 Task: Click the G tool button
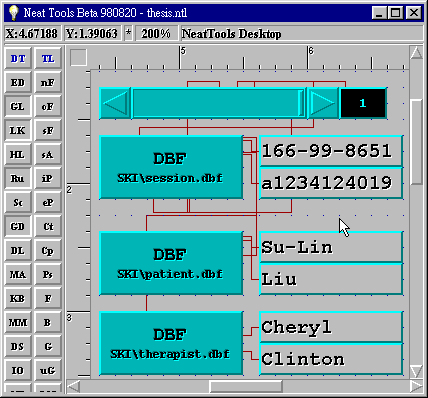tap(48, 346)
